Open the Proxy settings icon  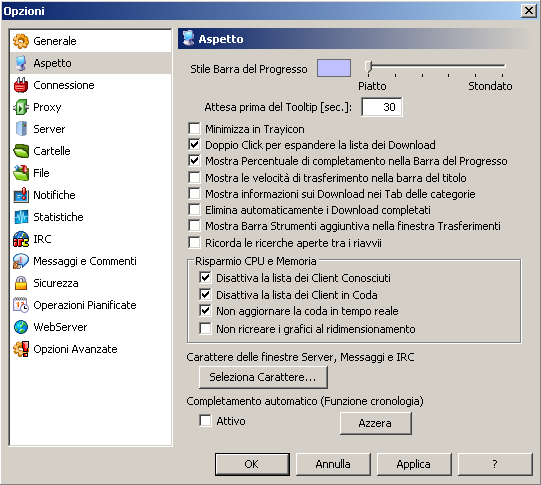[x=21, y=107]
